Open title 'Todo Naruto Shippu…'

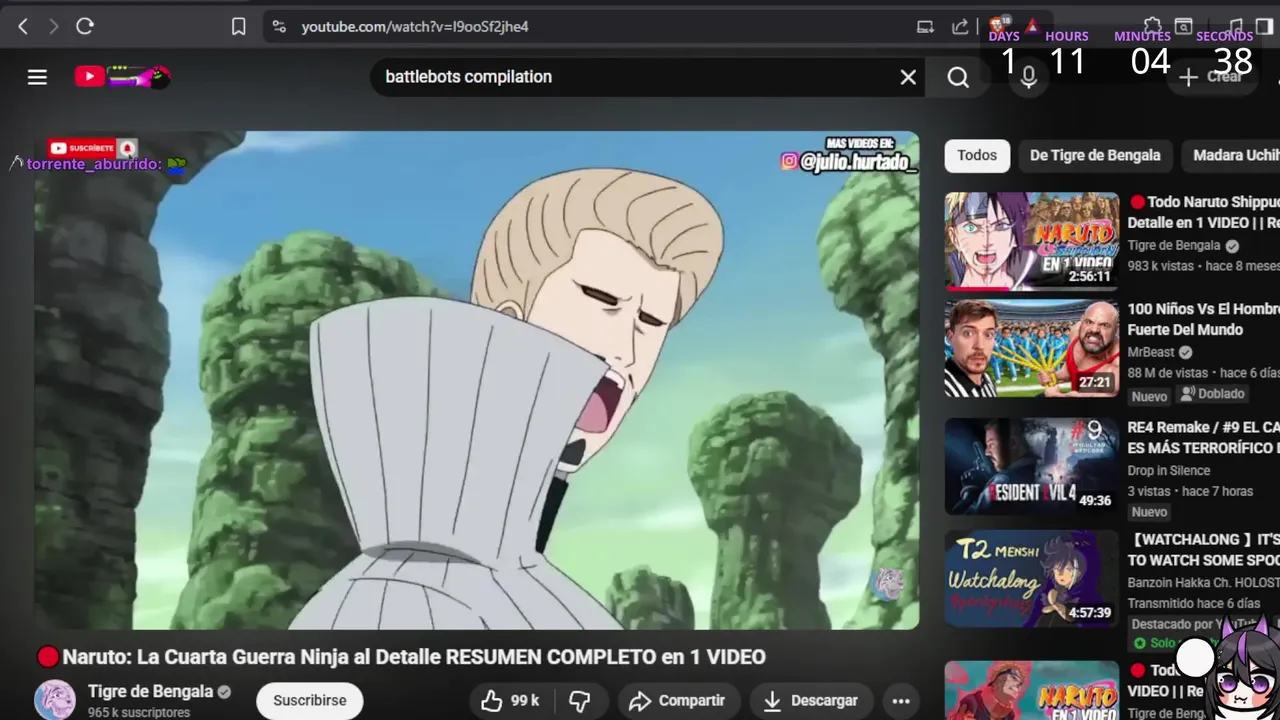[x=1204, y=212]
